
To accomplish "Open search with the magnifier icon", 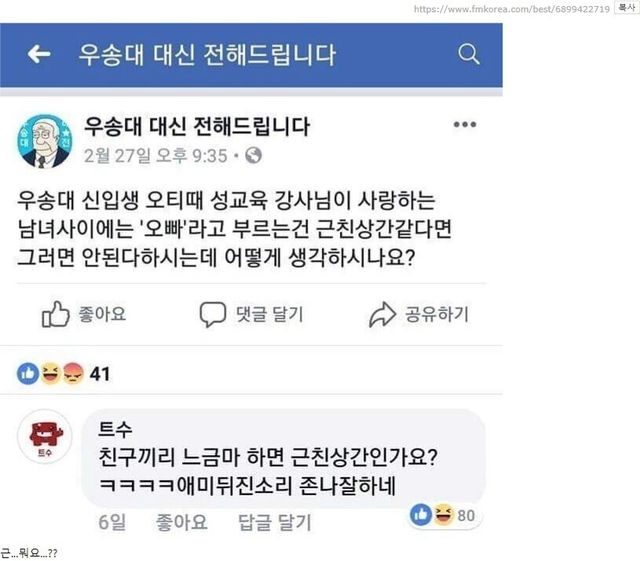I will pos(468,54).
